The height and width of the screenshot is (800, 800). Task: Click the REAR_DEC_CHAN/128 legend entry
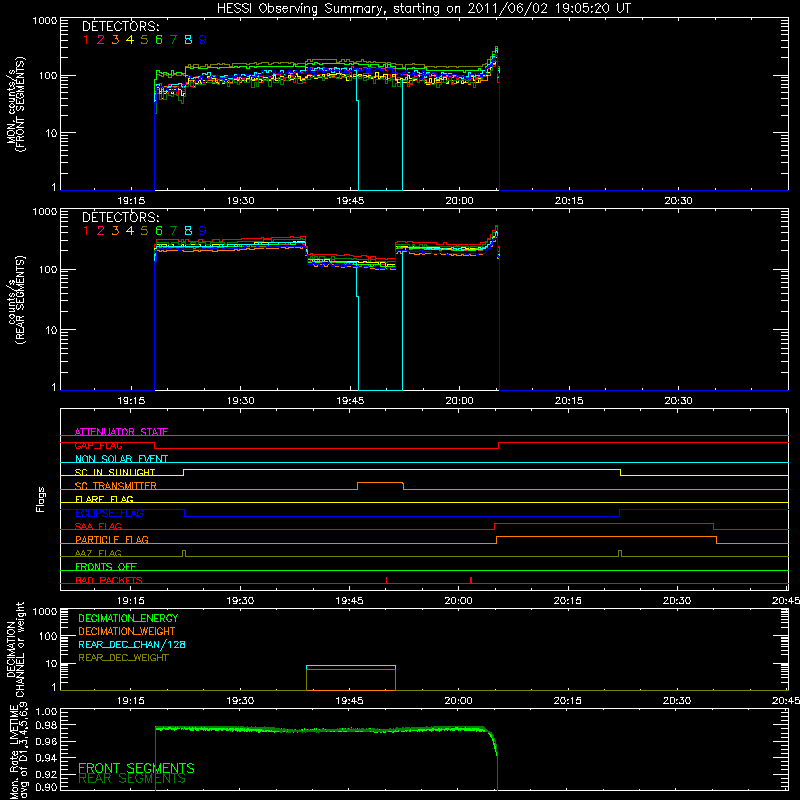[x=132, y=644]
